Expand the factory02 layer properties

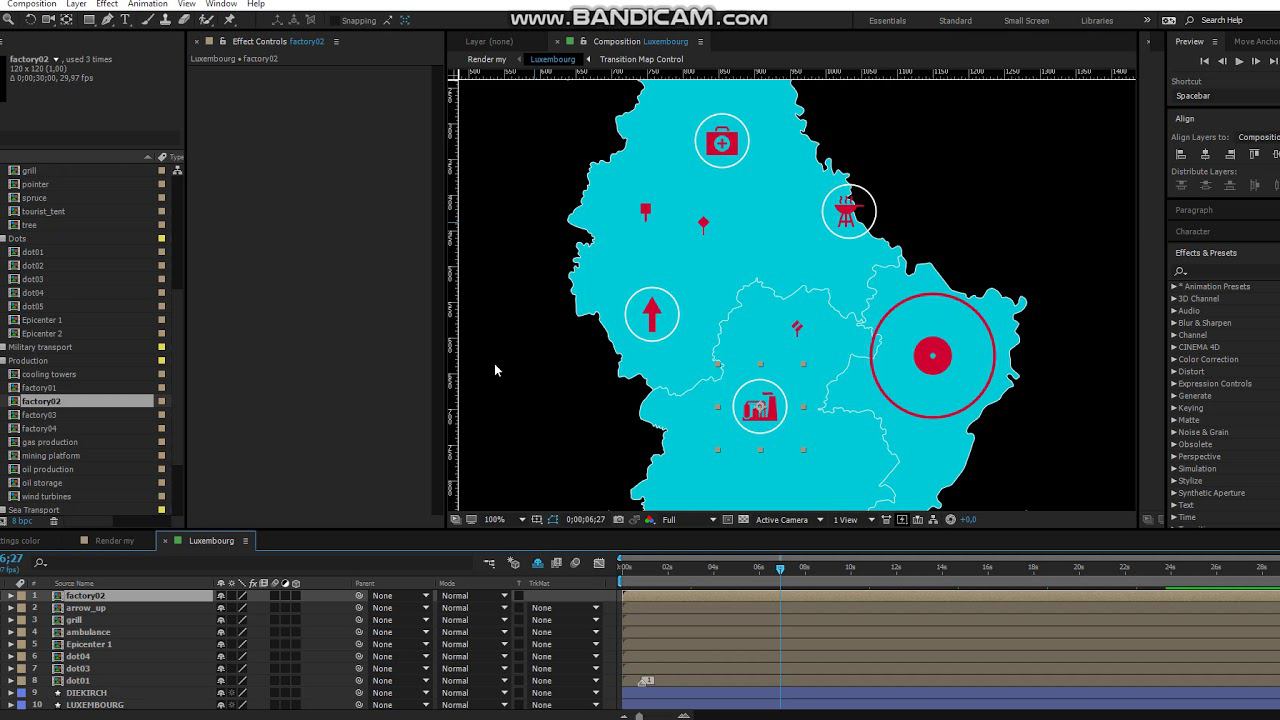point(11,596)
